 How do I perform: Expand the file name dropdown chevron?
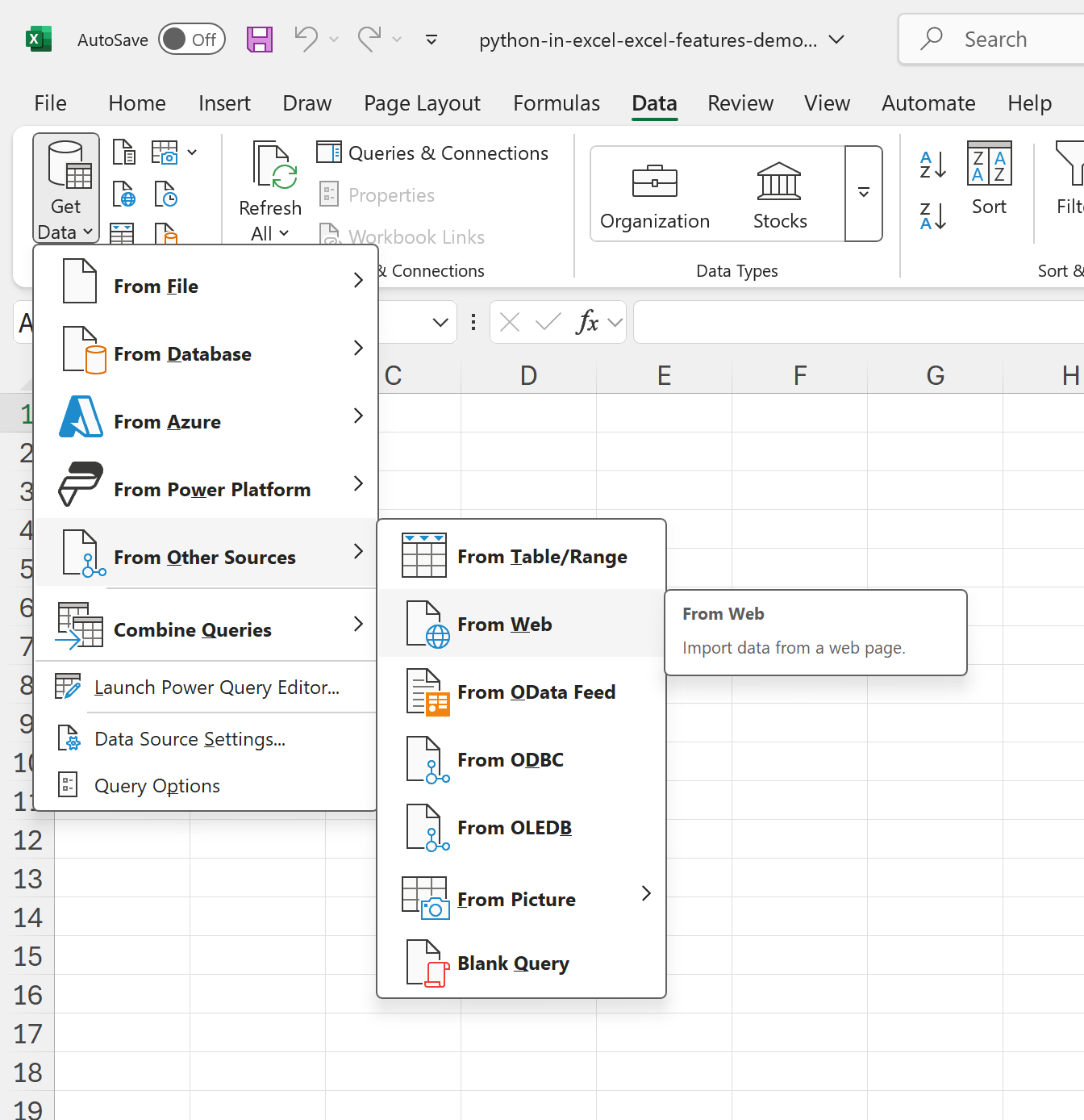click(x=837, y=40)
